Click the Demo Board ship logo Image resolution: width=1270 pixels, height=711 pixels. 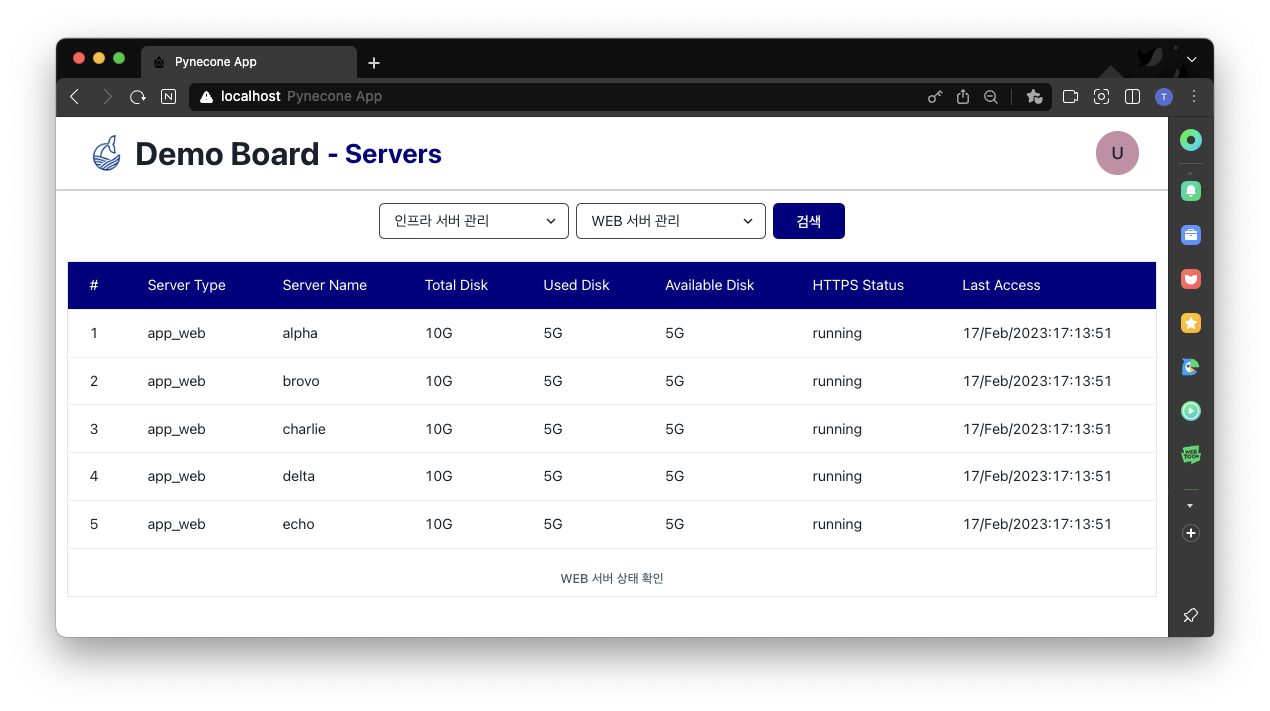click(106, 153)
